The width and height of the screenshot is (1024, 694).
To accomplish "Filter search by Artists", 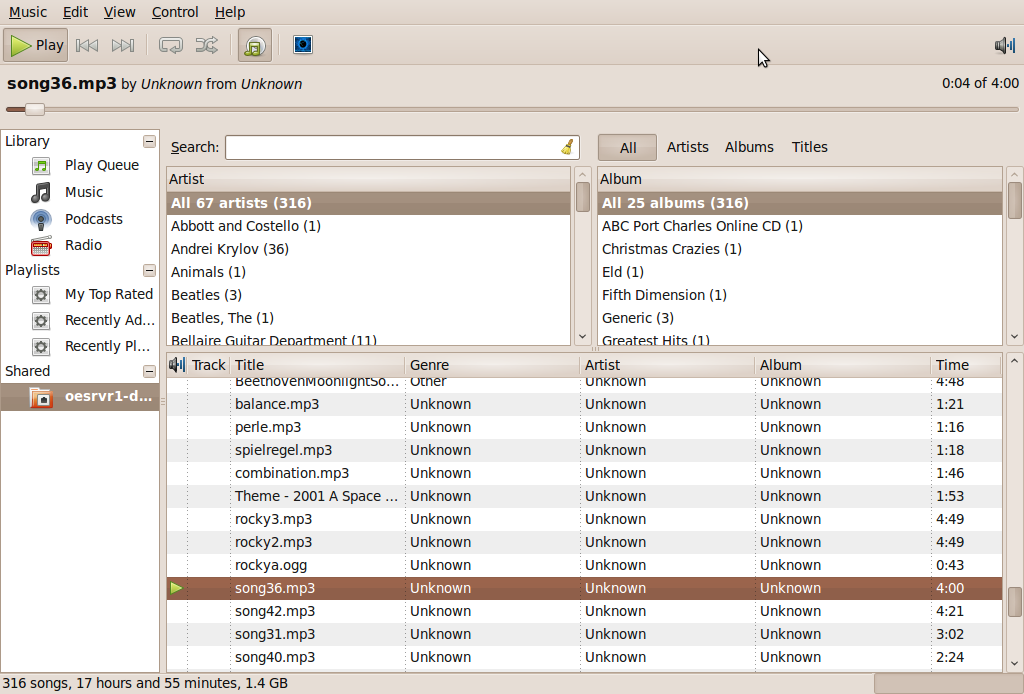I will (688, 148).
